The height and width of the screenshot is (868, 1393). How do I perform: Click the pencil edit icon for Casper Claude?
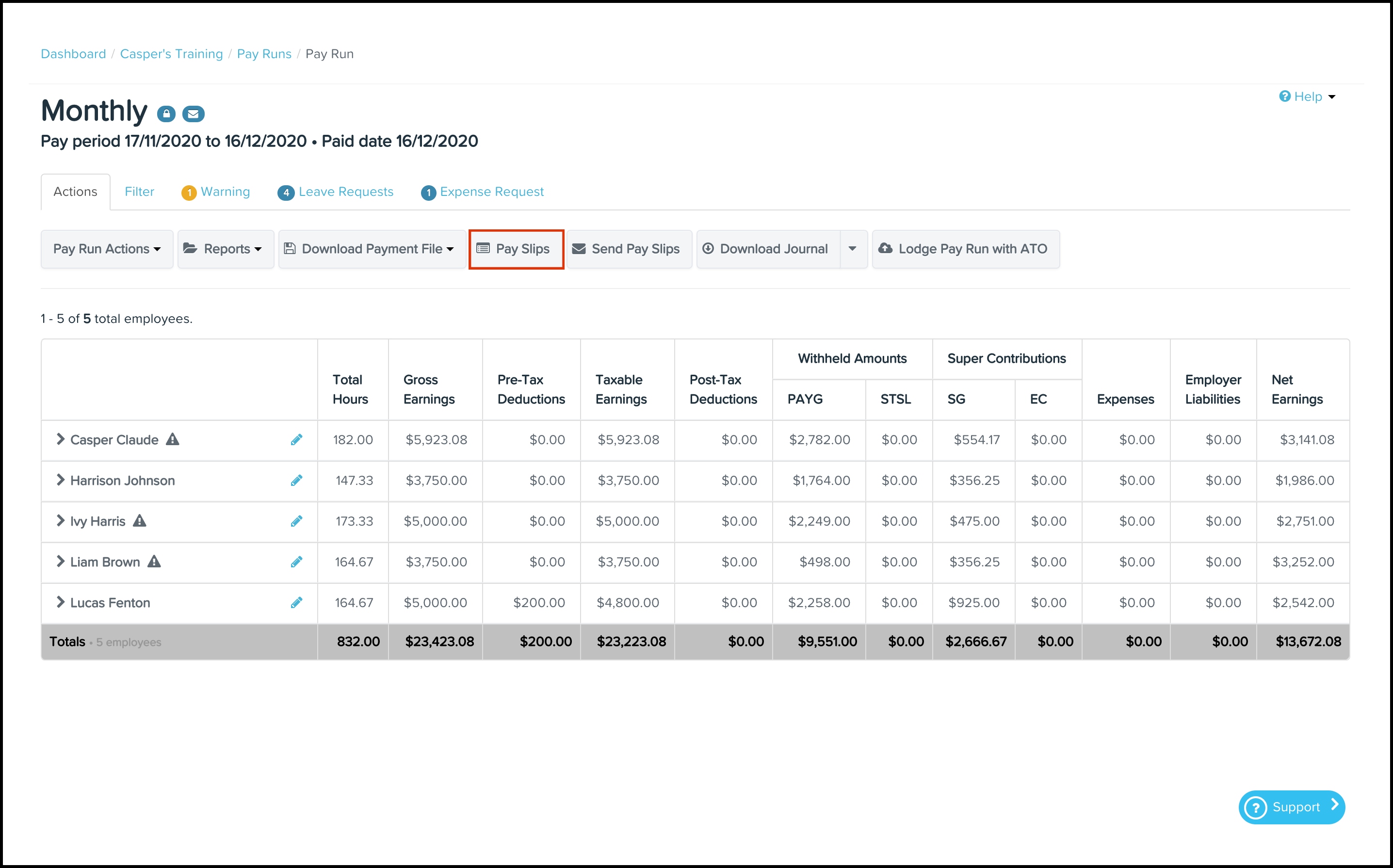pyautogui.click(x=296, y=440)
